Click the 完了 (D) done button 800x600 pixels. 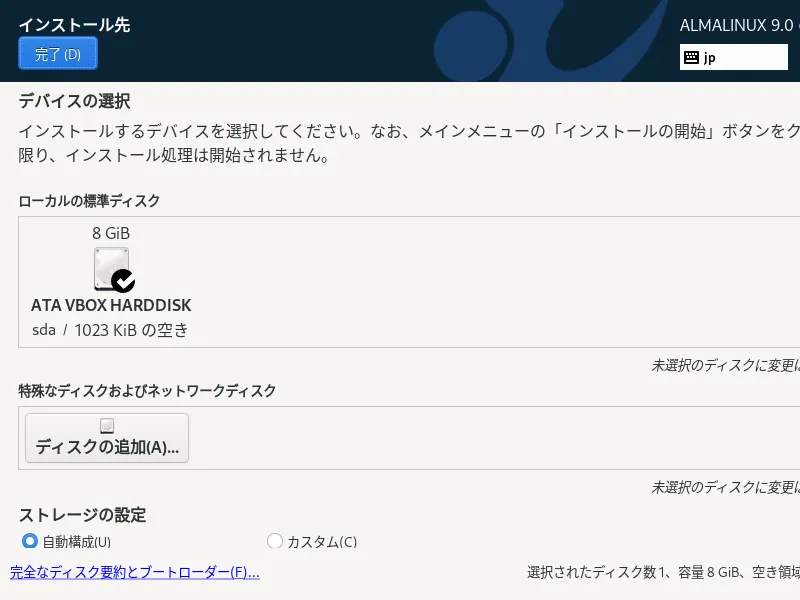[x=58, y=54]
